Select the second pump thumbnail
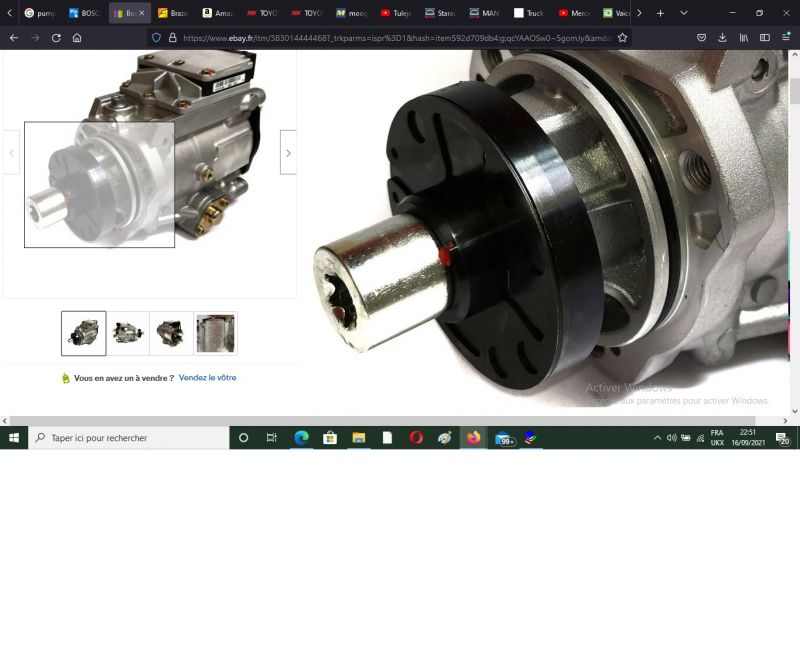The width and height of the screenshot is (800, 660). click(128, 333)
